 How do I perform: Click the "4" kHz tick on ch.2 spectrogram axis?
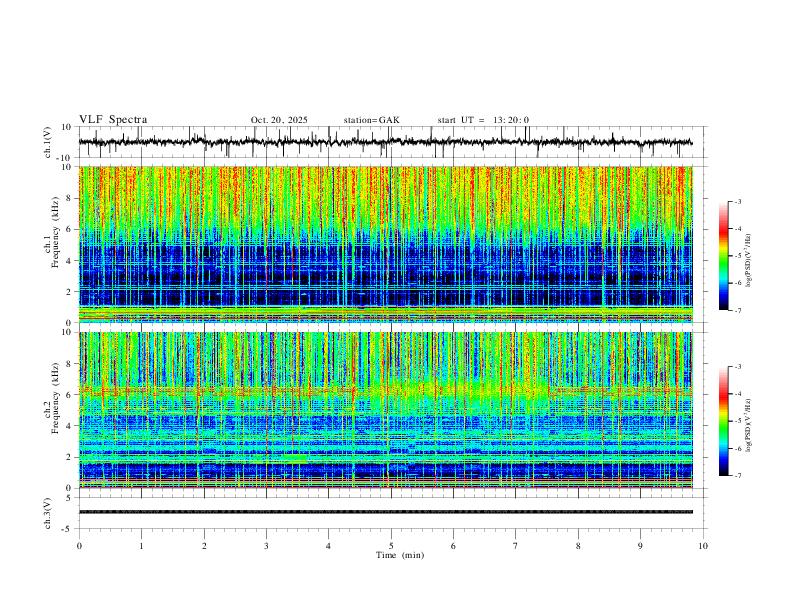click(70, 426)
